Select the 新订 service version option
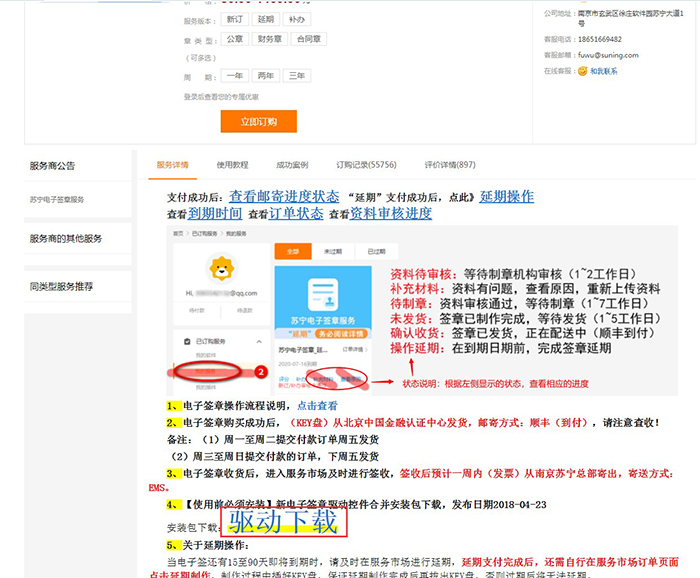700x578 pixels. click(234, 19)
